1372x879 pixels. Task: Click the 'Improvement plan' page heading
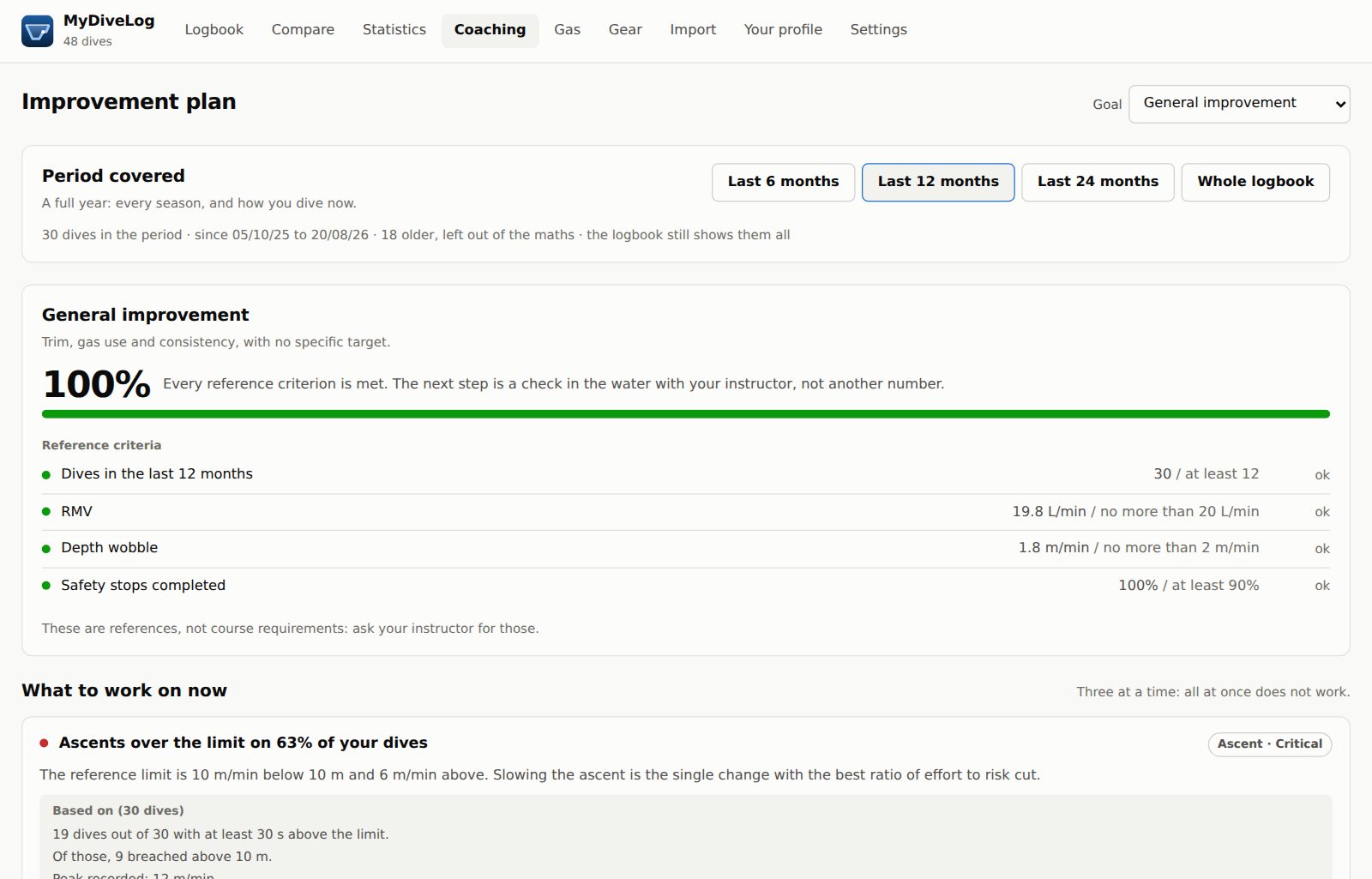coord(129,102)
